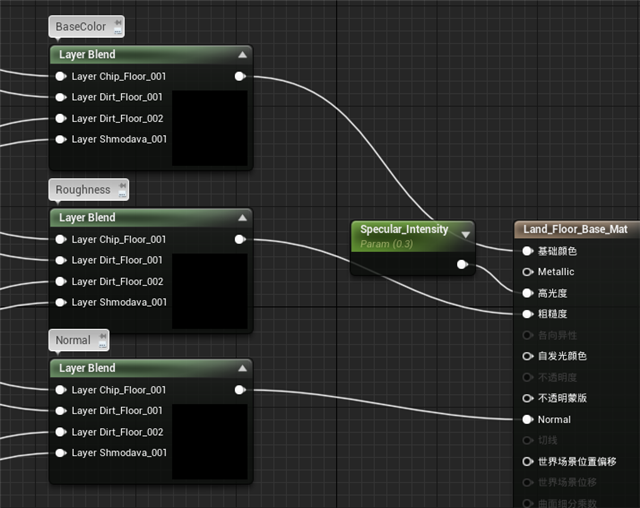Click Layer Shmodava_001 pin in Normal blend
The height and width of the screenshot is (508, 640).
(61, 453)
